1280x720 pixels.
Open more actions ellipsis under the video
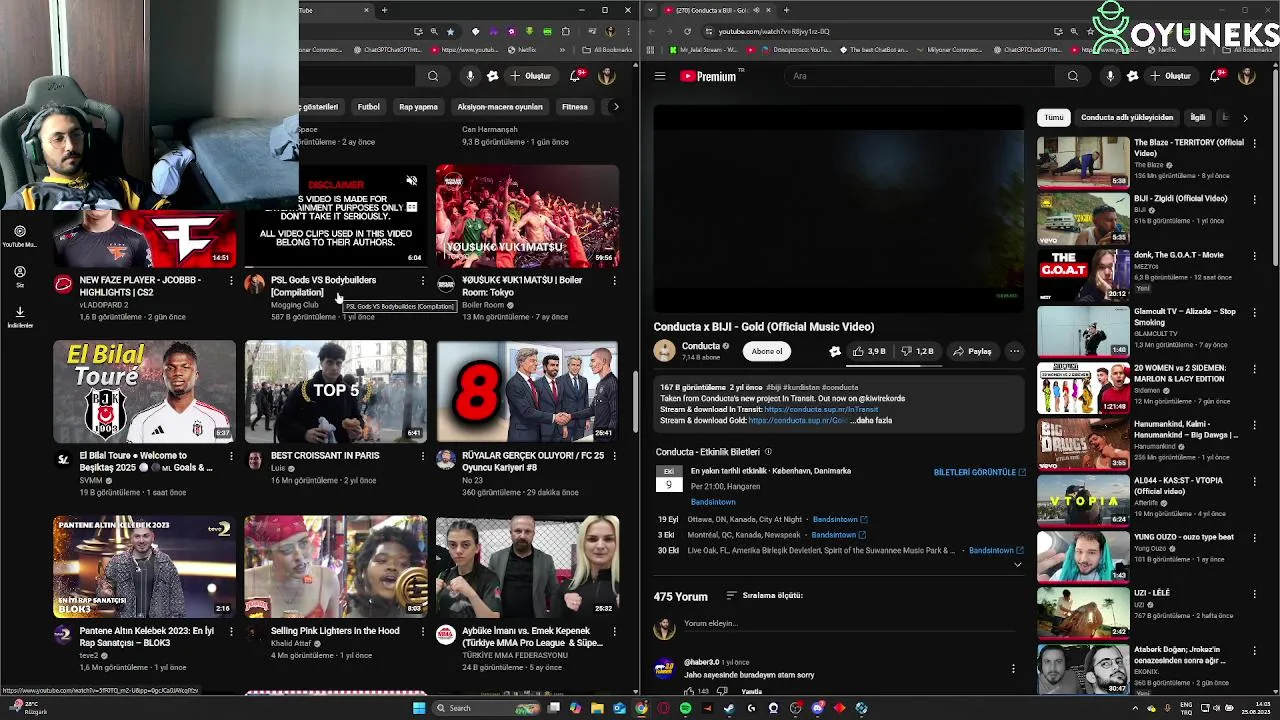(x=1014, y=351)
